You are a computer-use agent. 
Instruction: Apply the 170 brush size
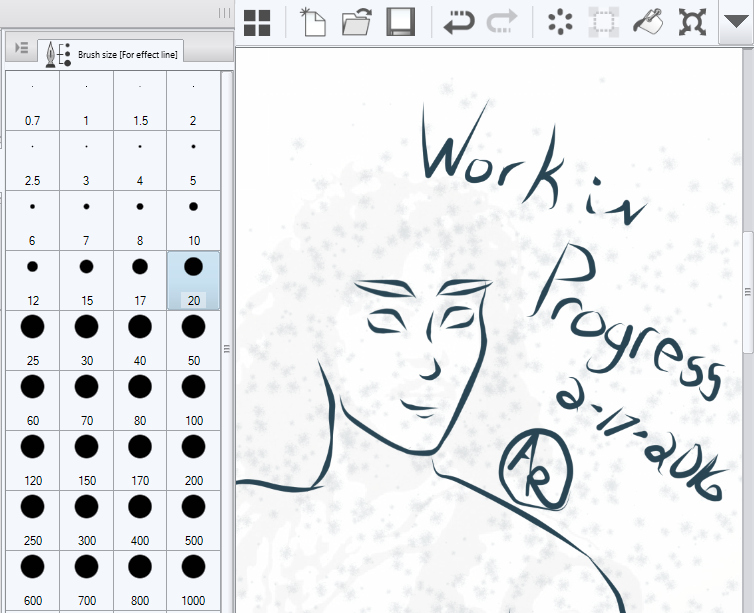[x=140, y=461]
